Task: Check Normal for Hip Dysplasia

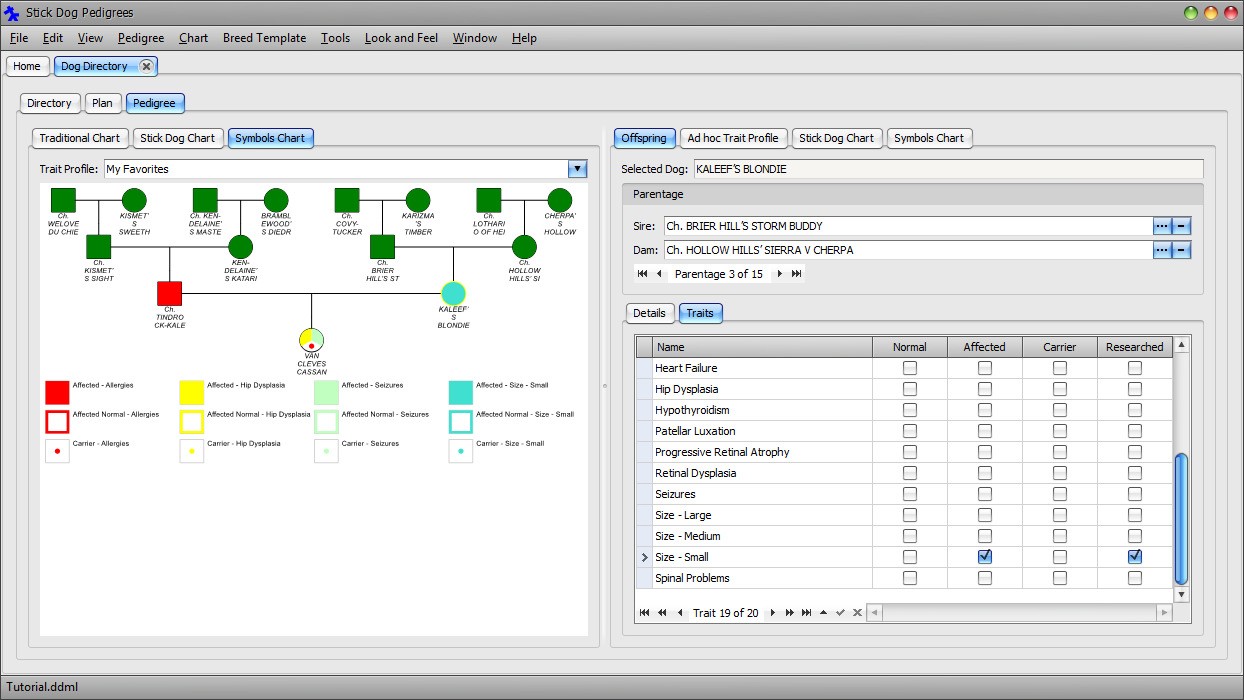Action: [909, 389]
